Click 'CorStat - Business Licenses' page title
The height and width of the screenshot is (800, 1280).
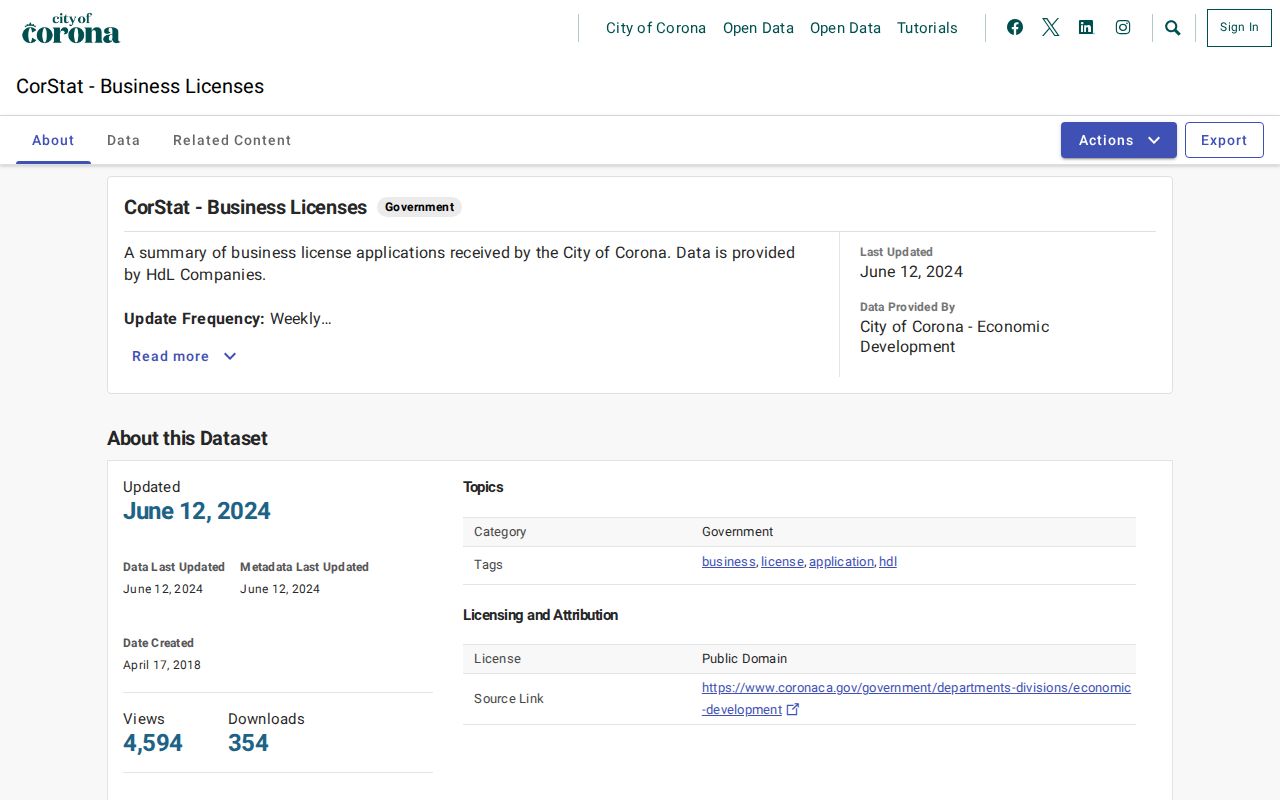tap(140, 86)
